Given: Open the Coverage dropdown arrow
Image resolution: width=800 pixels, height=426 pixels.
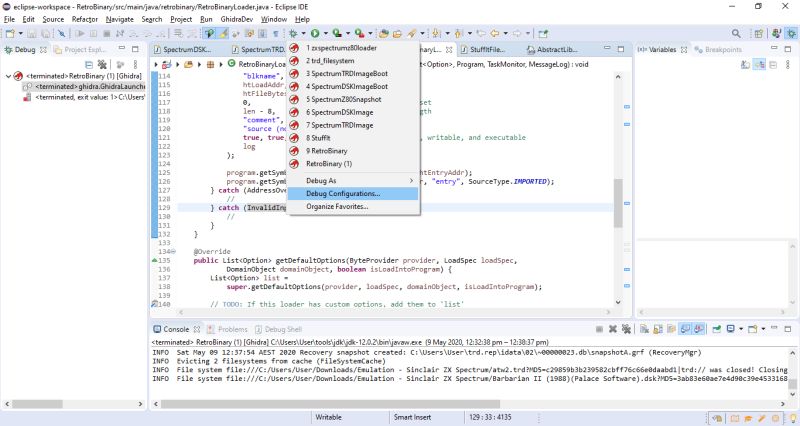Looking at the screenshot, I should (x=348, y=33).
